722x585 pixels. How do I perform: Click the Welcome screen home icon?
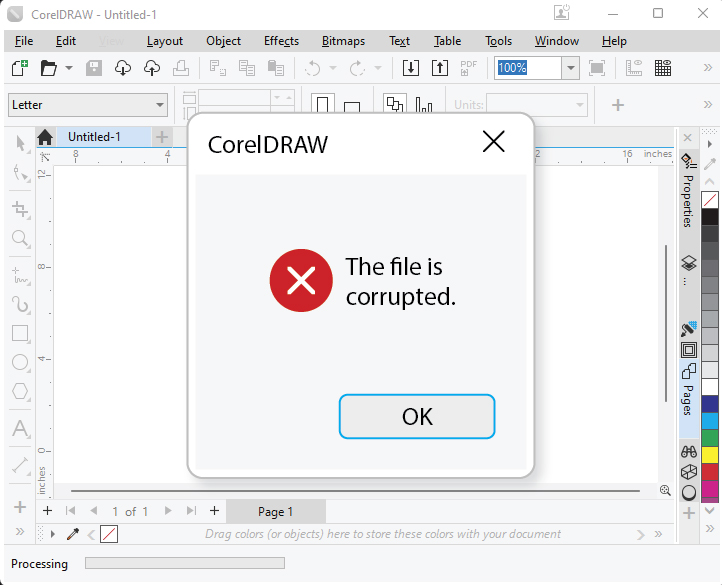pos(45,137)
